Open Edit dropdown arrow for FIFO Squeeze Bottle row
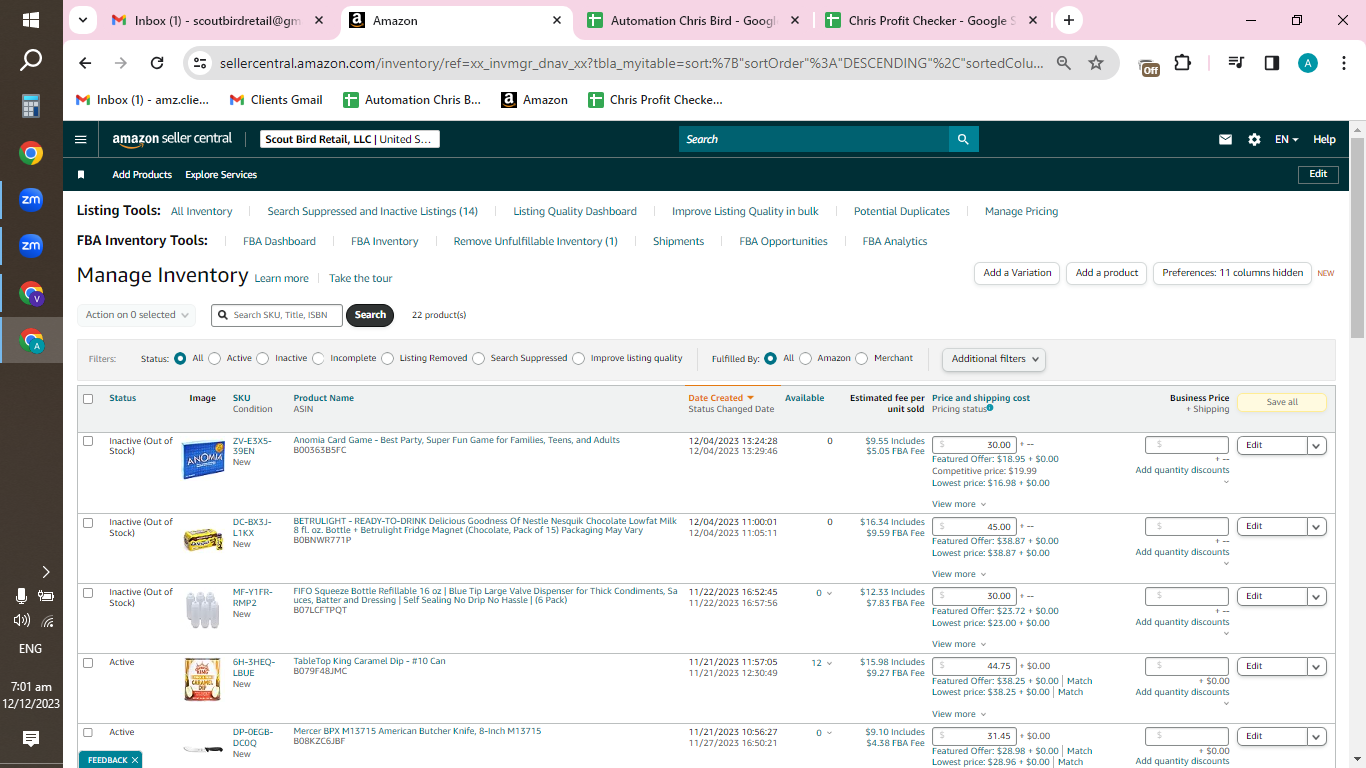Image resolution: width=1366 pixels, height=768 pixels. tap(1316, 596)
